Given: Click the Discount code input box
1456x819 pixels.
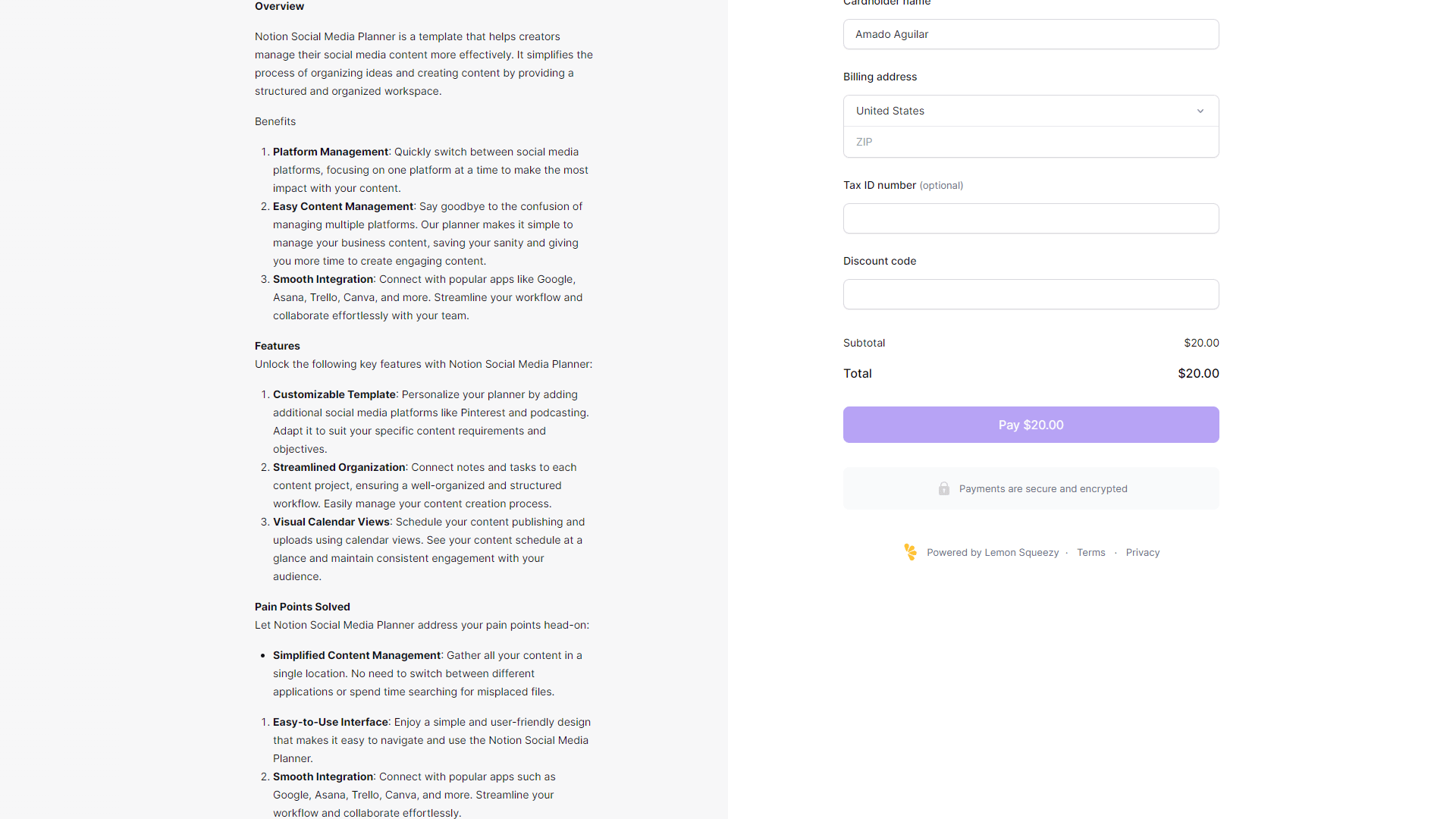Looking at the screenshot, I should 1031,294.
